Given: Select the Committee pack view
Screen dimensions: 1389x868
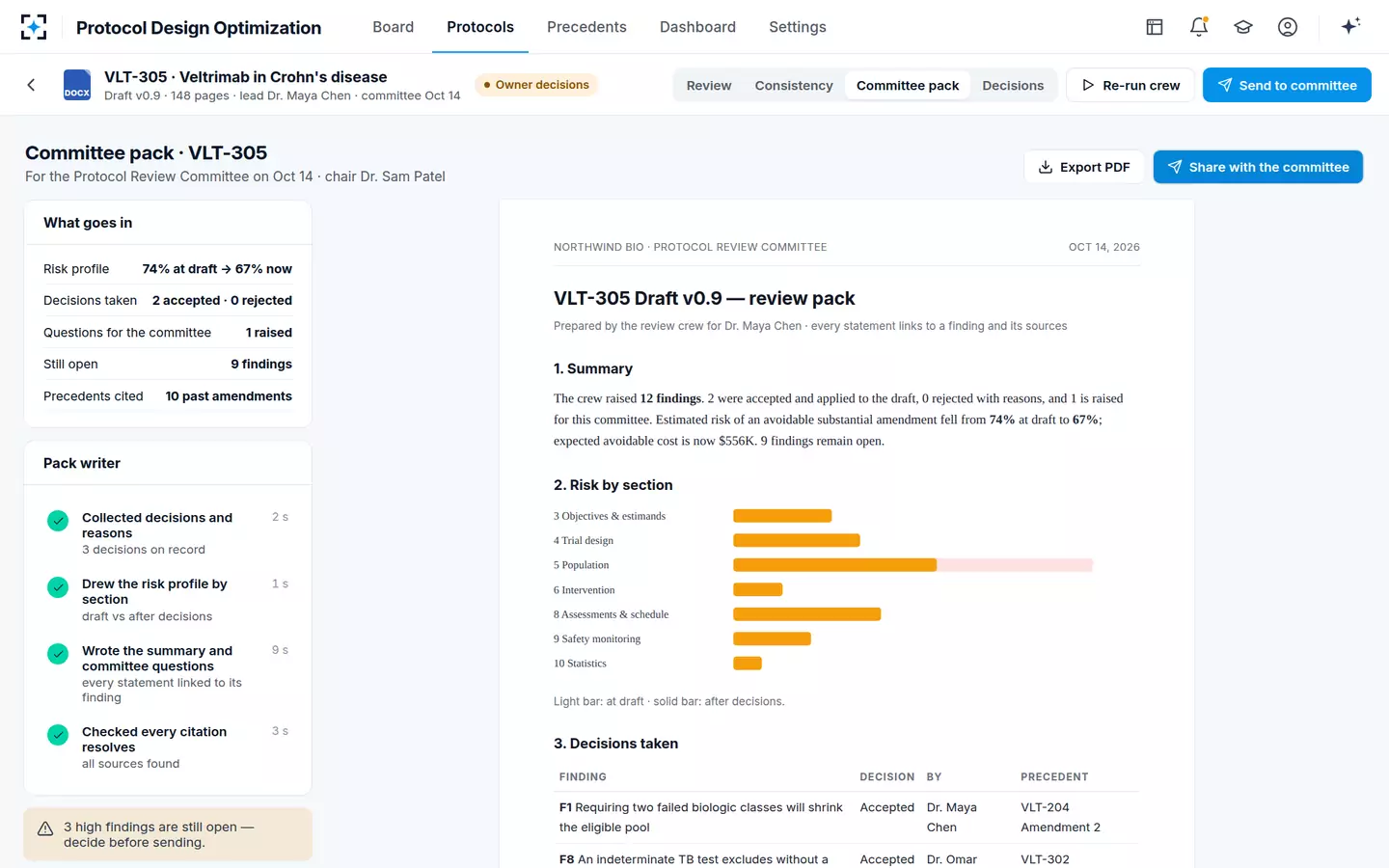Looking at the screenshot, I should point(908,85).
